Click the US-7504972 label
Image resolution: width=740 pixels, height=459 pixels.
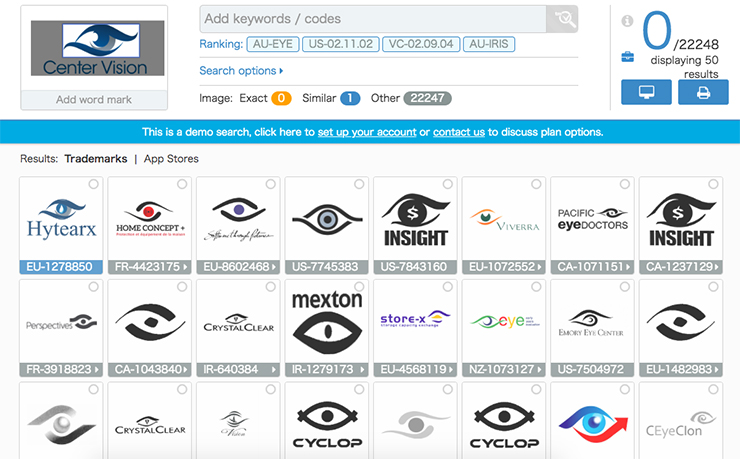[592, 369]
